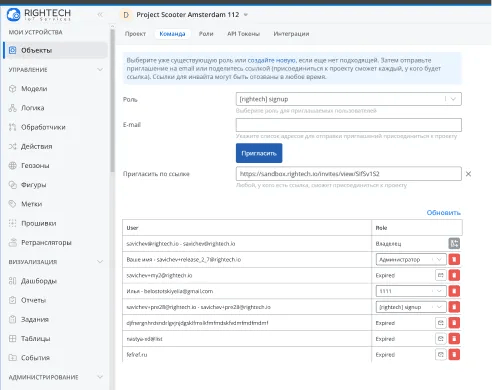Click the Обновить link
The height and width of the screenshot is (390, 496).
coord(444,213)
